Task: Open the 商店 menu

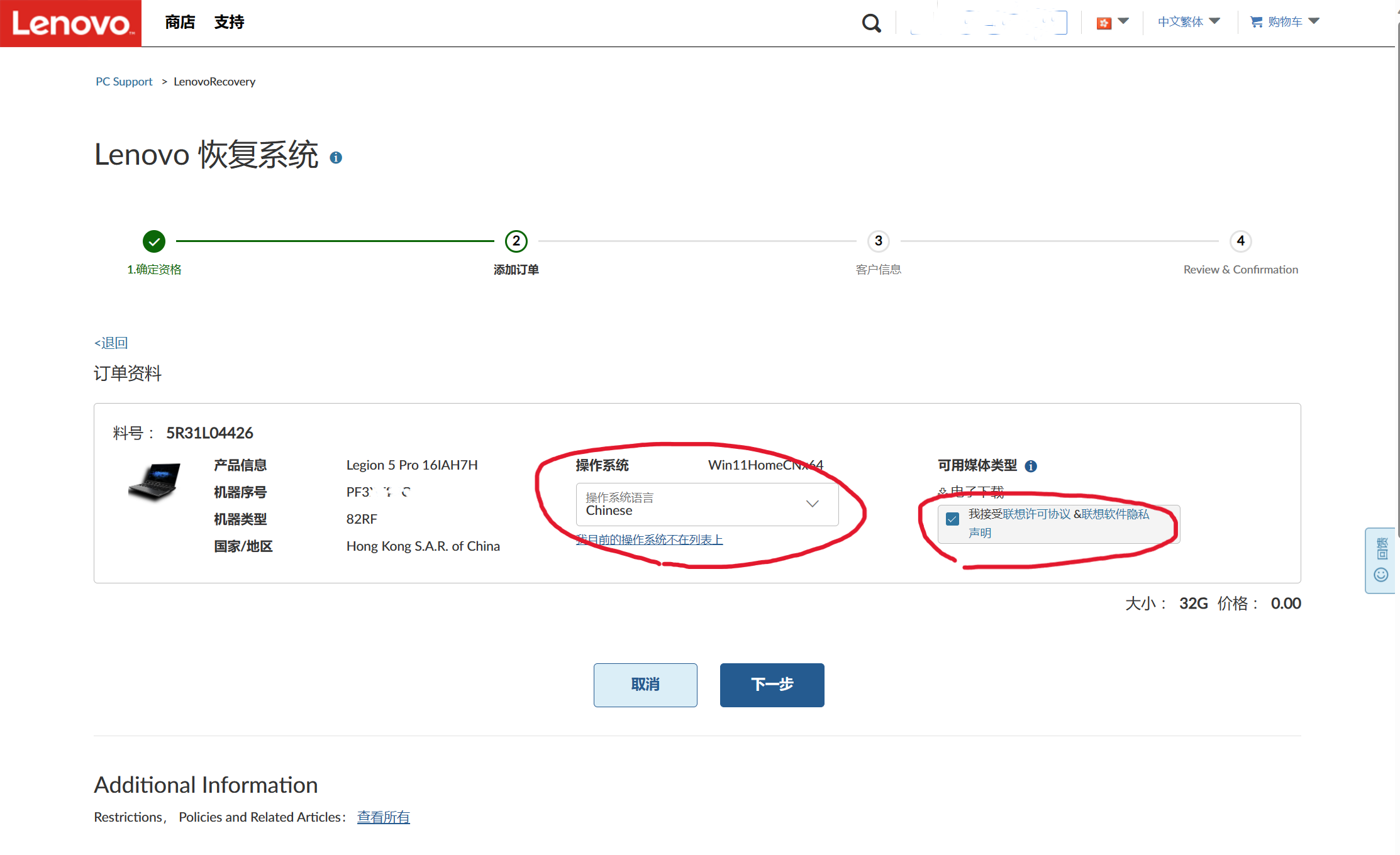Action: click(x=180, y=22)
